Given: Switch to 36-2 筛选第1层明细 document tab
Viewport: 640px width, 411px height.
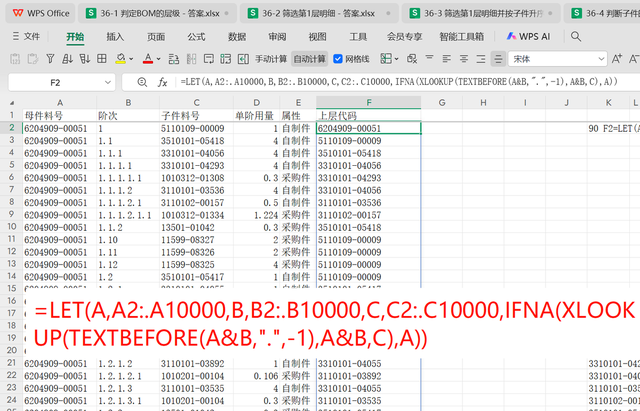Looking at the screenshot, I should tap(318, 13).
